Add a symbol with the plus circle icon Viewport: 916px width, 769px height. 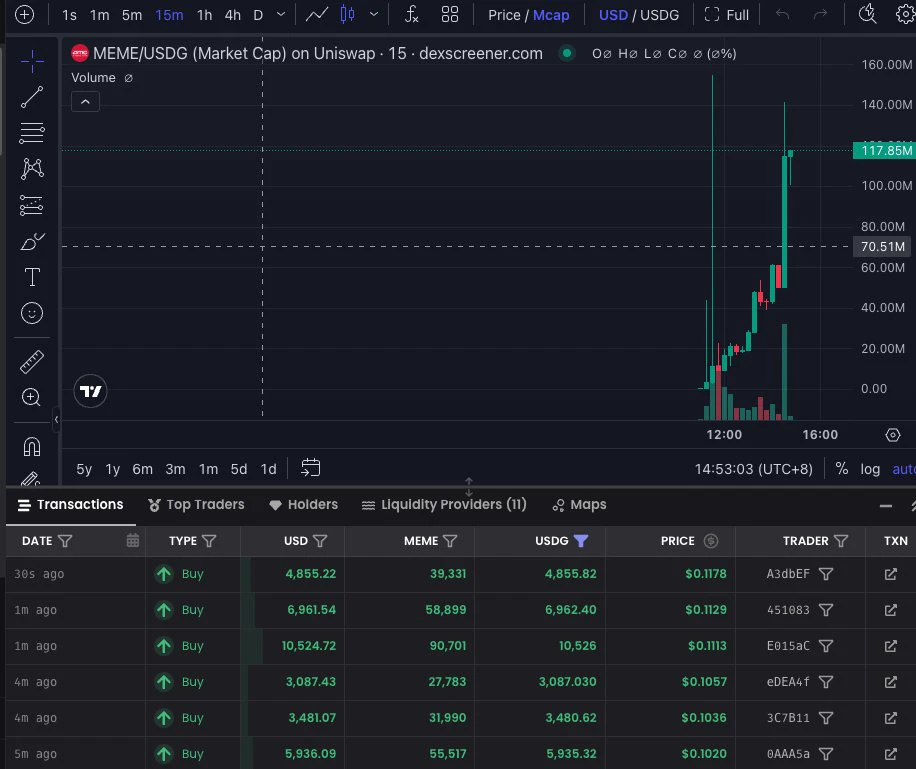pos(25,15)
